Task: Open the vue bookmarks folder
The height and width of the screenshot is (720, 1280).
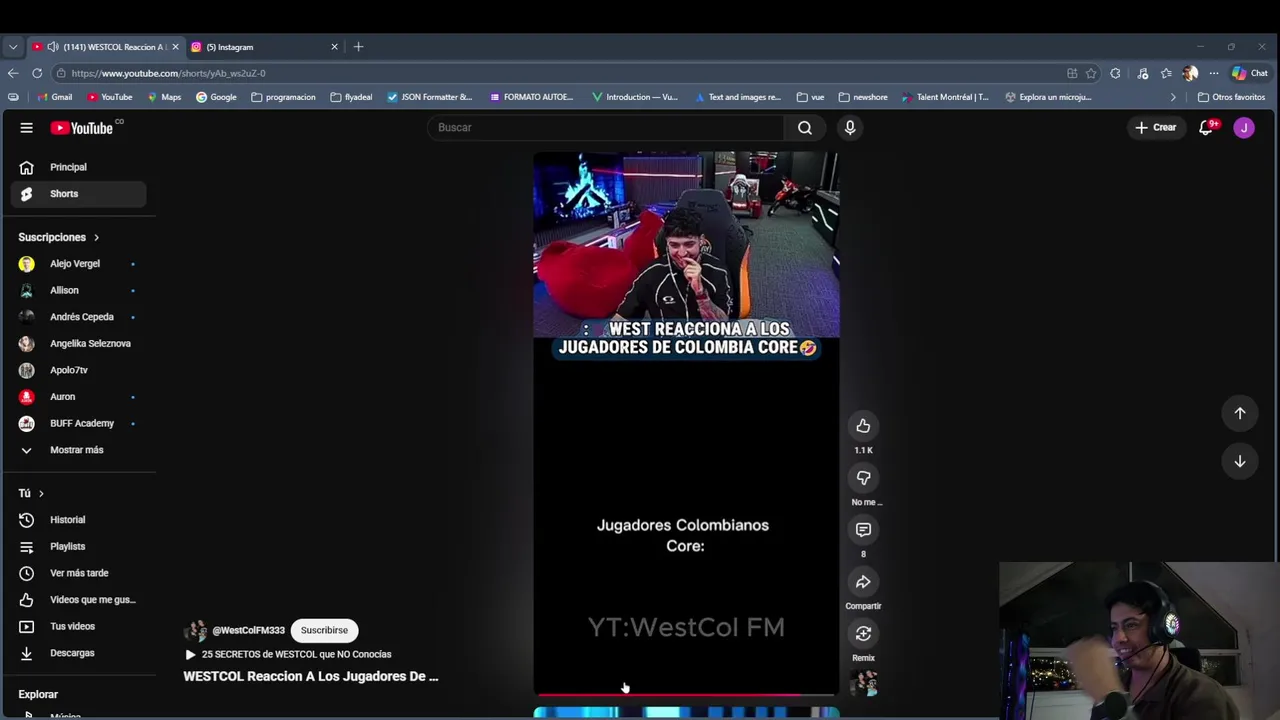Action: coord(810,97)
